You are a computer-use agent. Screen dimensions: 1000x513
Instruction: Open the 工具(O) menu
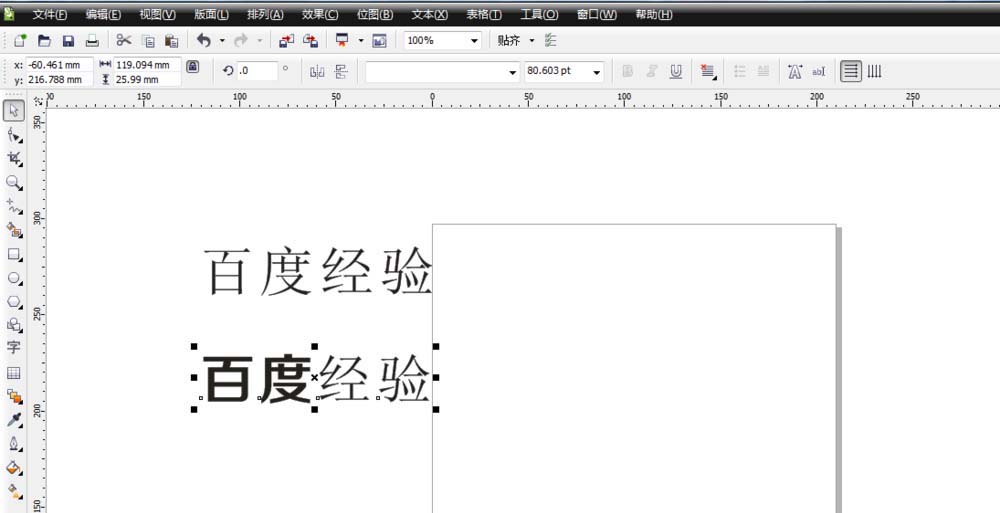tap(540, 14)
